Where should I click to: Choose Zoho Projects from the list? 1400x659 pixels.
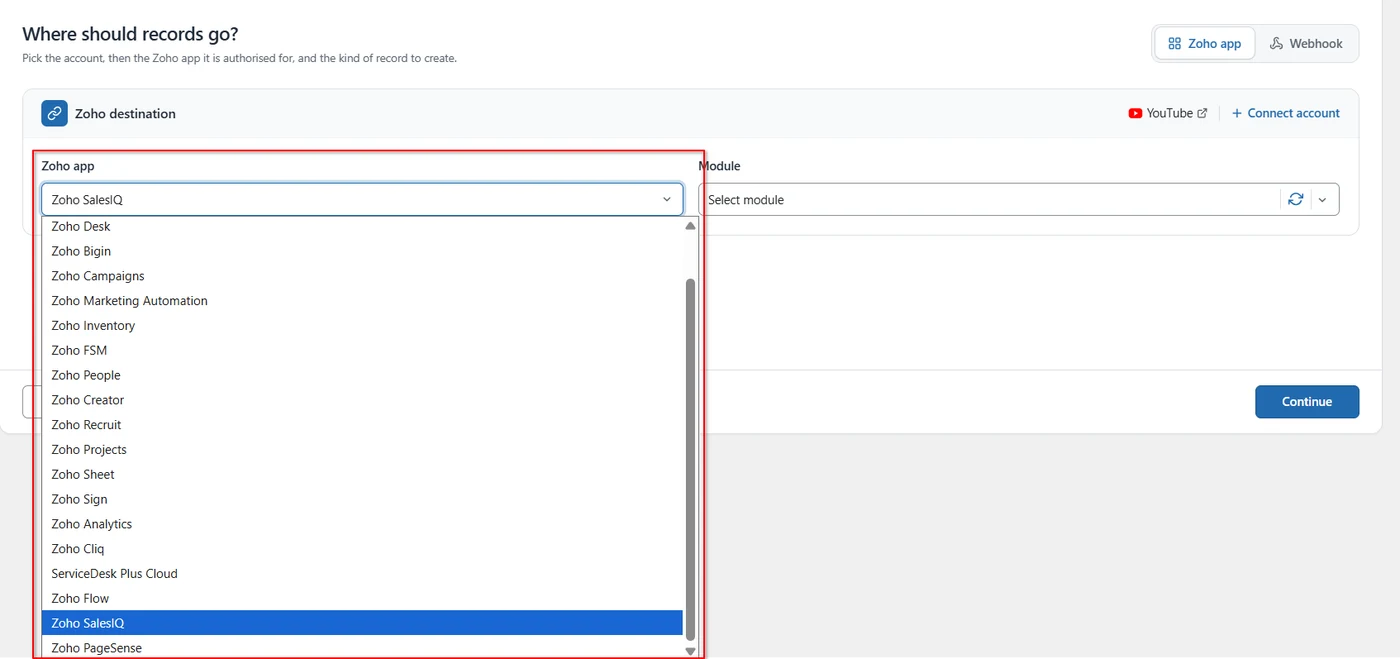click(x=362, y=449)
